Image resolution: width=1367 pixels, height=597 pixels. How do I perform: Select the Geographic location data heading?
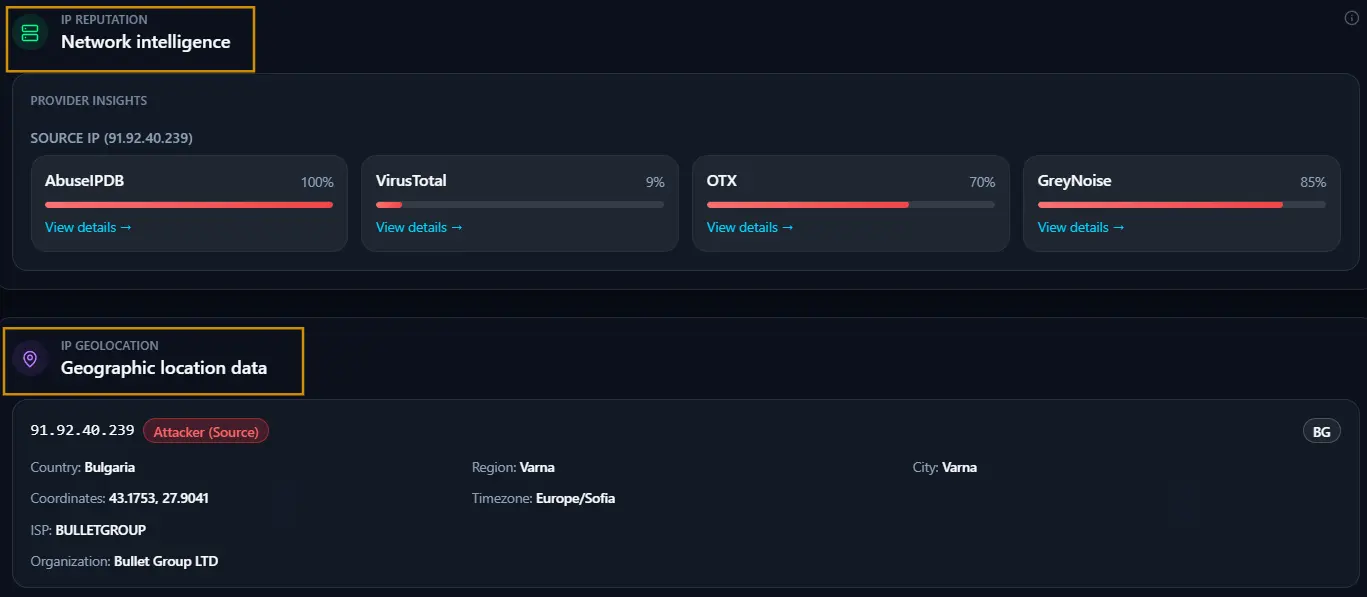tap(164, 368)
